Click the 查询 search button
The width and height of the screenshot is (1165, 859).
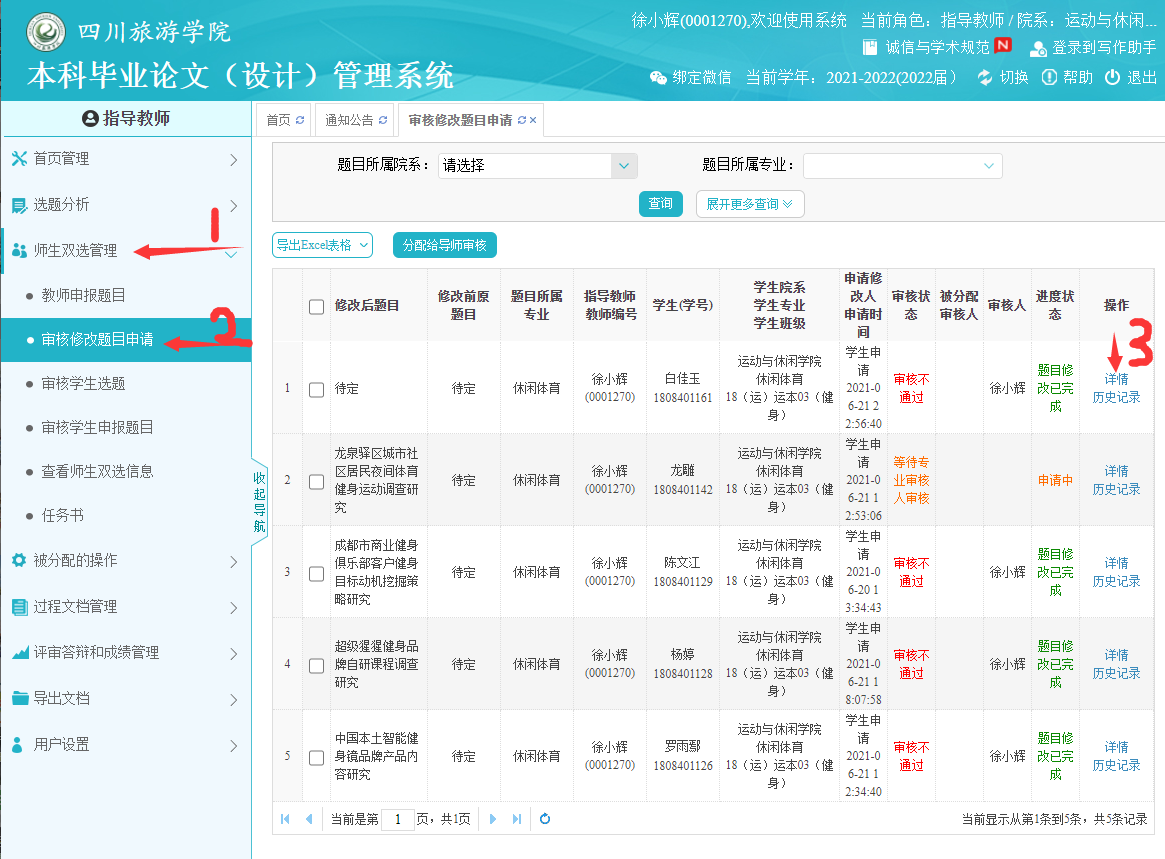pyautogui.click(x=660, y=204)
